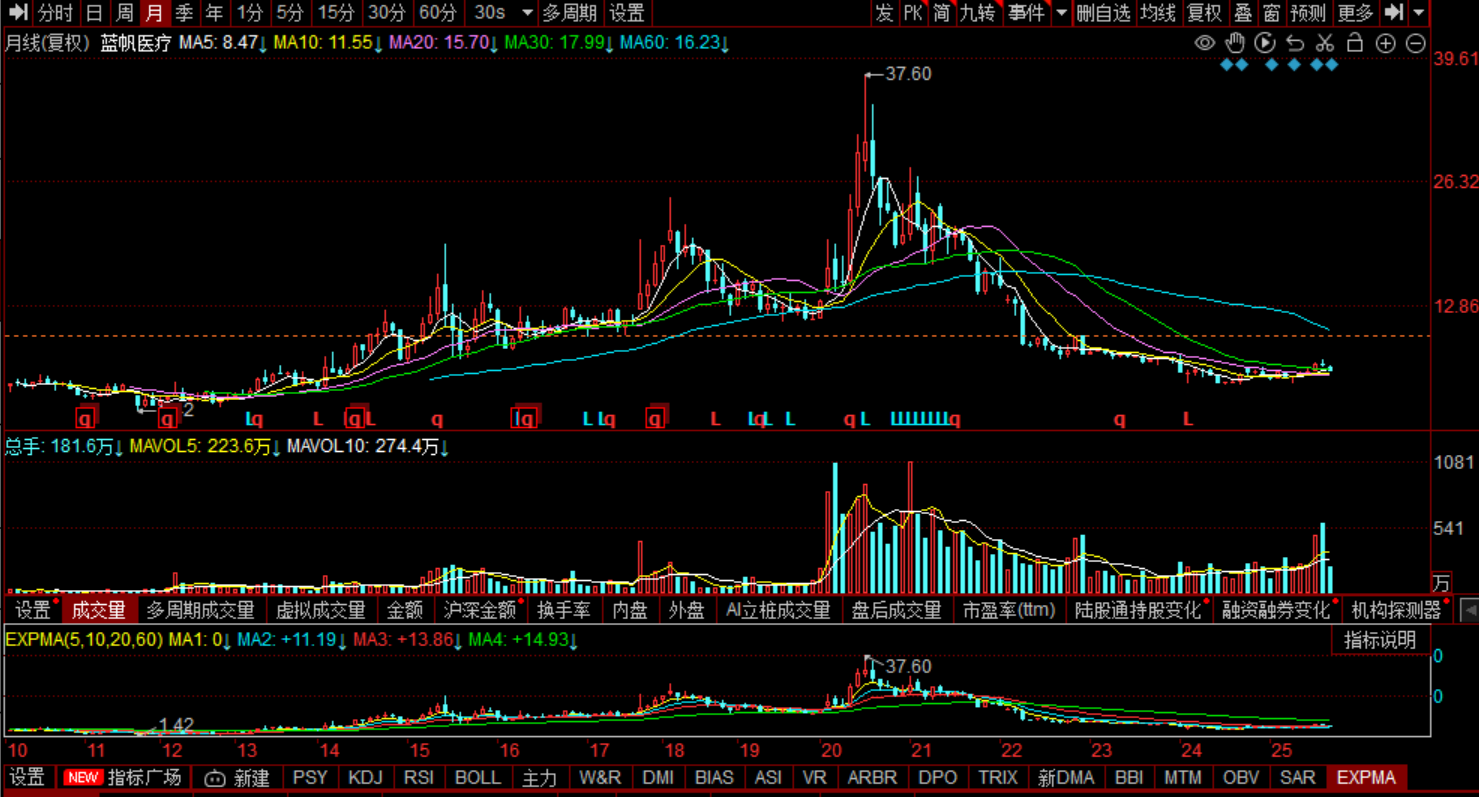
Task: Select the KDJ indicator tab
Action: pyautogui.click(x=365, y=777)
